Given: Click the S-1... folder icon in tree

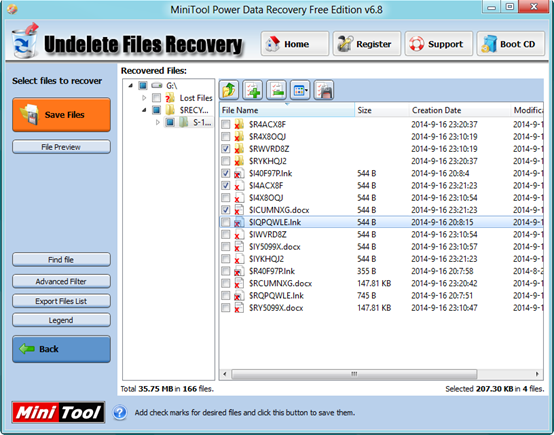Looking at the screenshot, I should [183, 123].
